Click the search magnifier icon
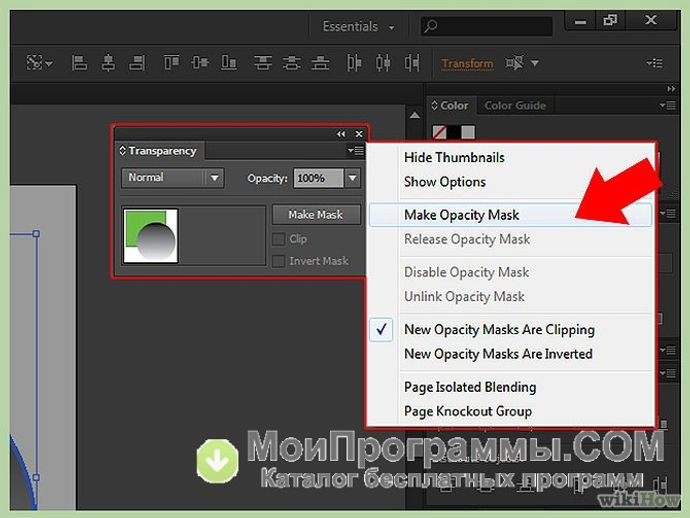This screenshot has height=518, width=690. tap(431, 26)
